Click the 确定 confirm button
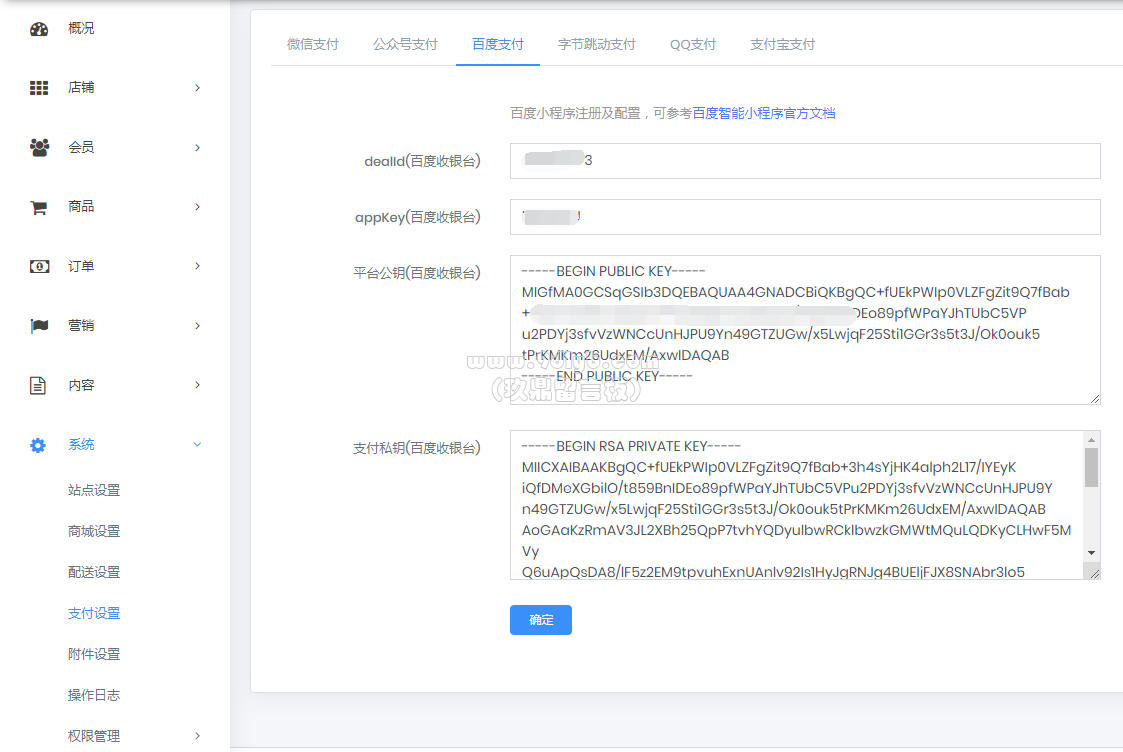This screenshot has height=752, width=1123. pyautogui.click(x=541, y=620)
